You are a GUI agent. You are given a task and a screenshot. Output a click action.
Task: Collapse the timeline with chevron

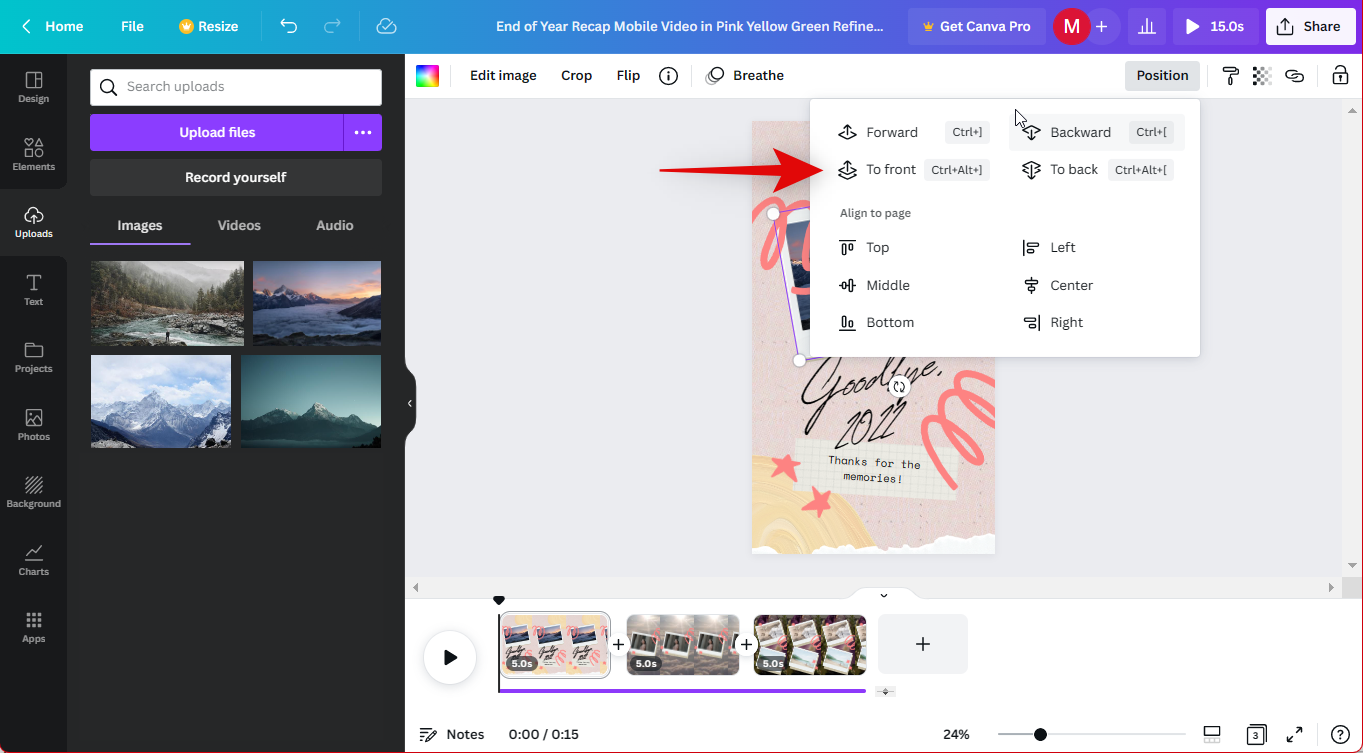(x=884, y=595)
